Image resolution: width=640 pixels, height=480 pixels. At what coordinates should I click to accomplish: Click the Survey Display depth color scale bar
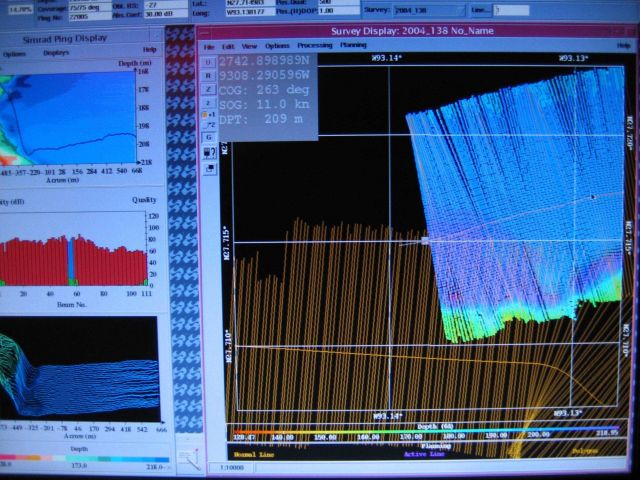427,431
